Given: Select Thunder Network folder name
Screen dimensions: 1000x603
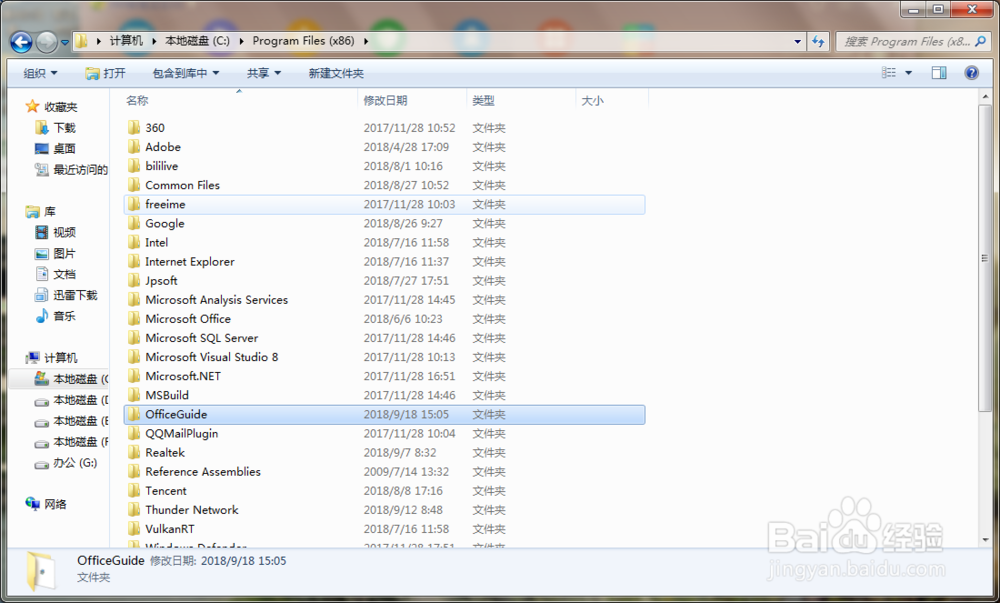Looking at the screenshot, I should (x=191, y=510).
